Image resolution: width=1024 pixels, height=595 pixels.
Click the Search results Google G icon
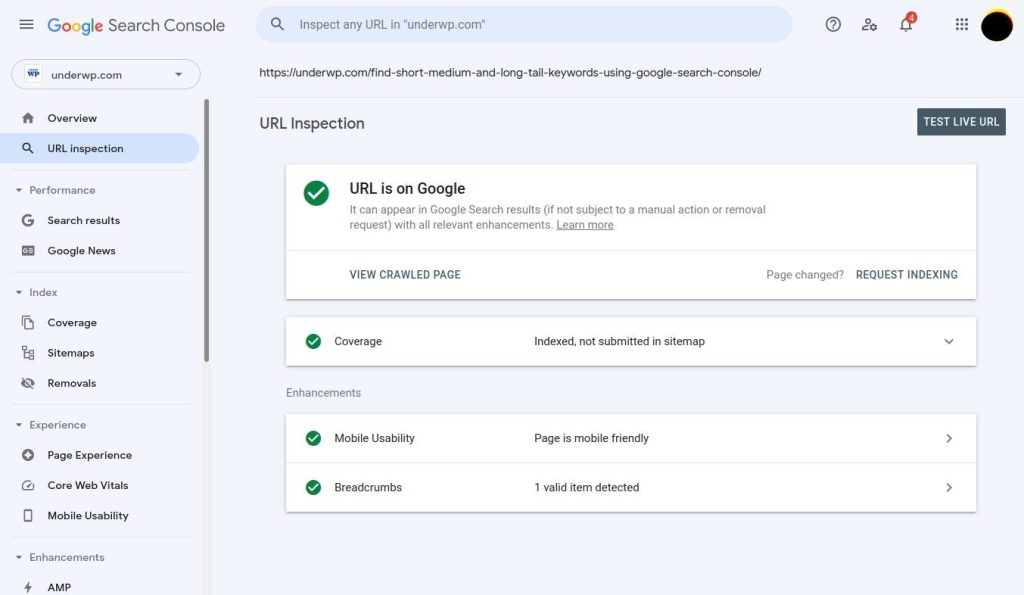(x=27, y=220)
